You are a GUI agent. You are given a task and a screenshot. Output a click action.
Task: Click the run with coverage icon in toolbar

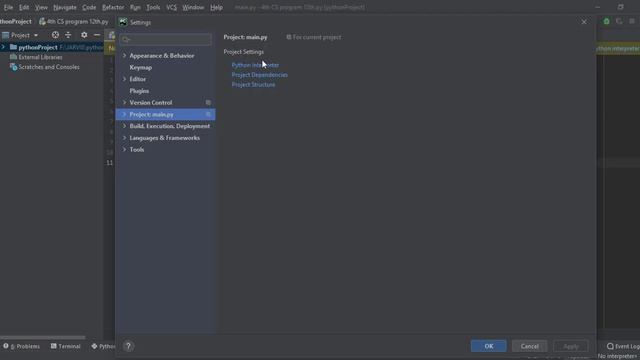click(x=619, y=21)
